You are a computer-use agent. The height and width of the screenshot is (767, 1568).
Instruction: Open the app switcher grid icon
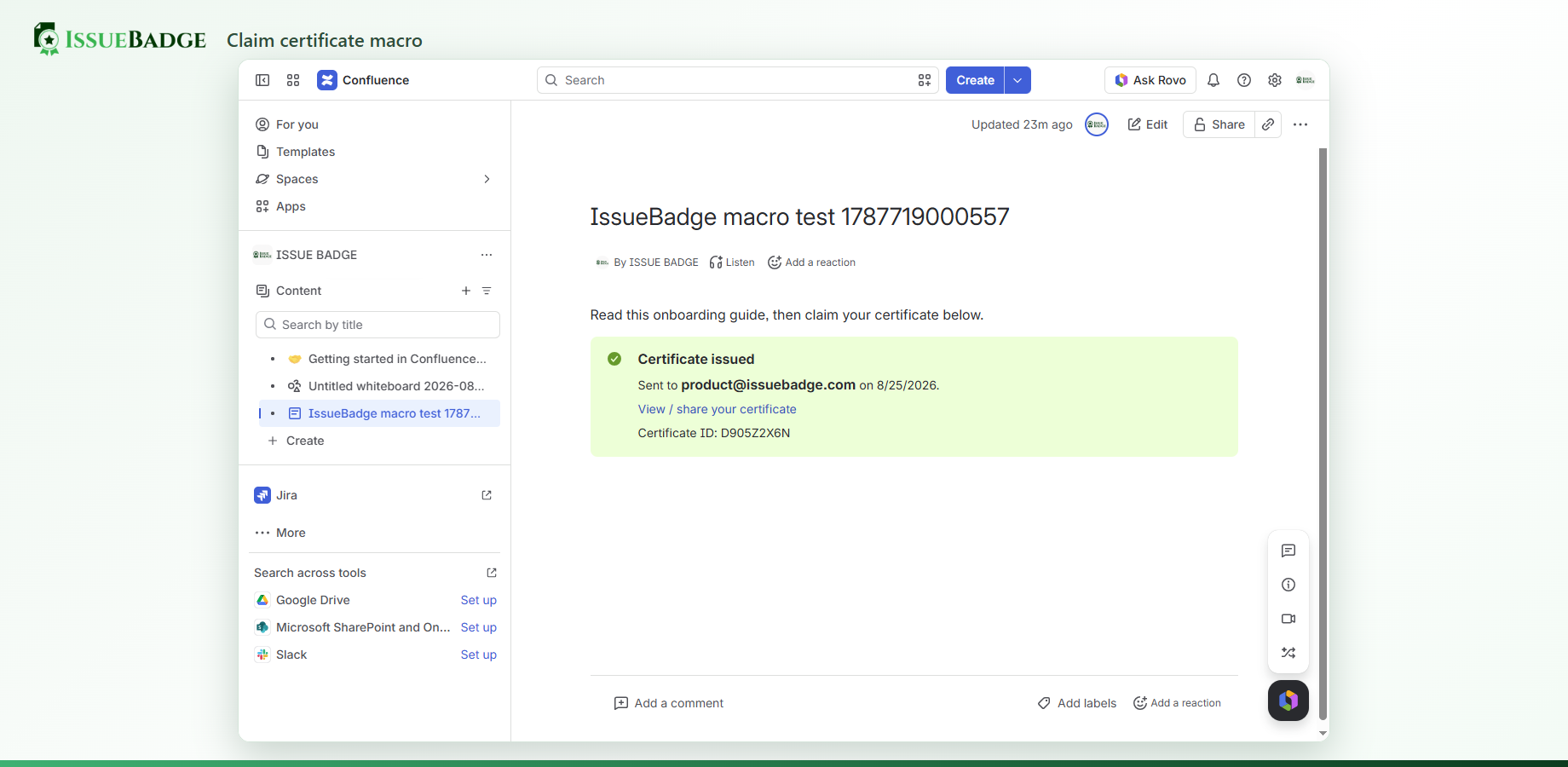tap(293, 80)
